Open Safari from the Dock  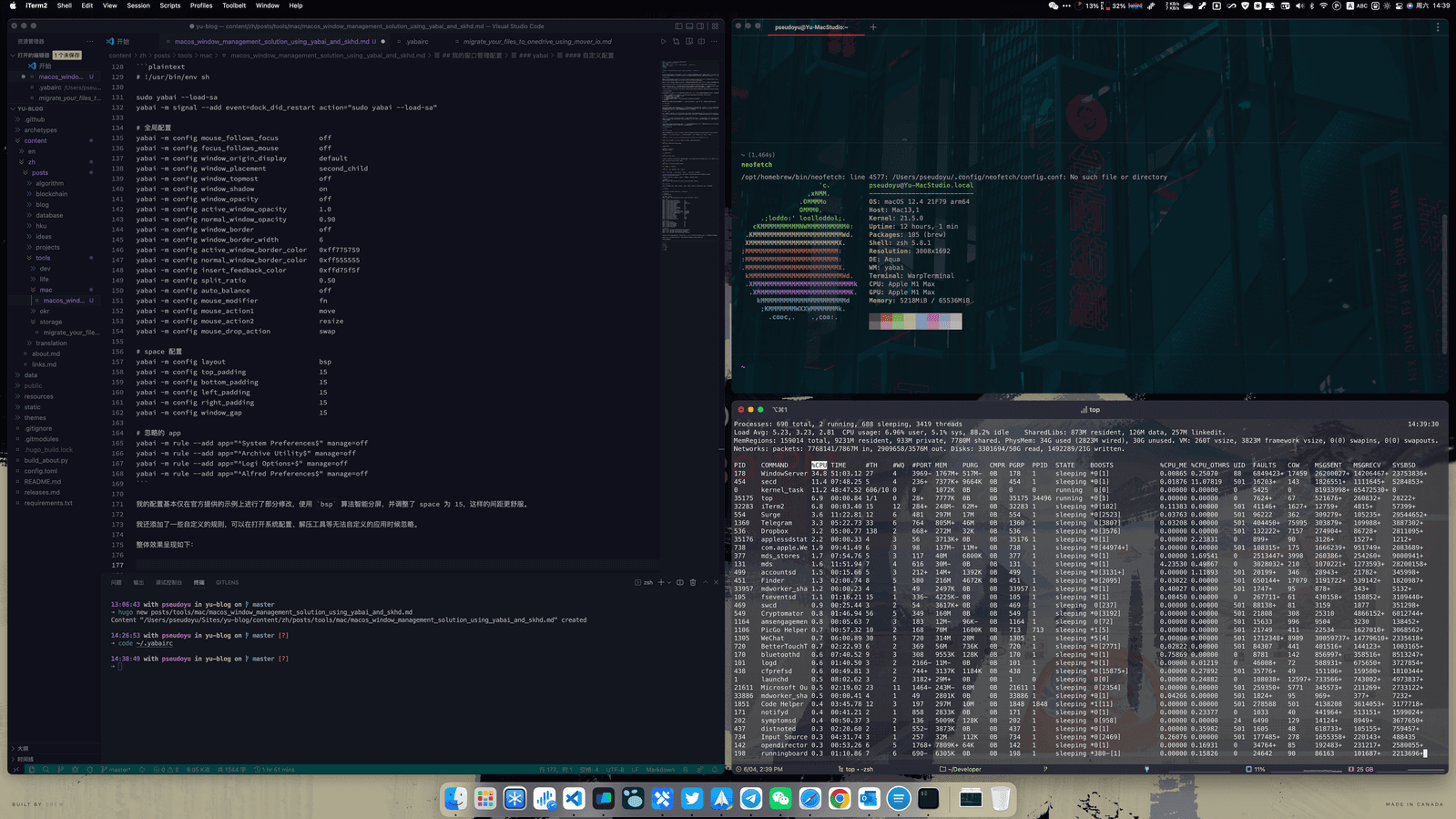tap(810, 799)
